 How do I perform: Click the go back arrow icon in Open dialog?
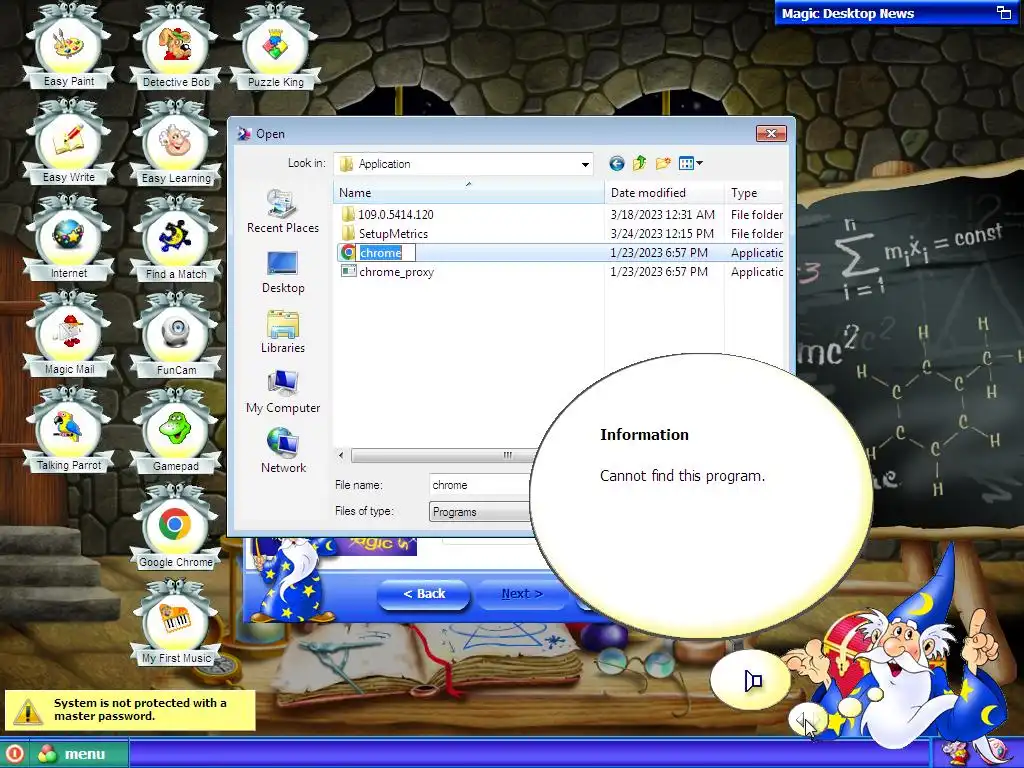[x=616, y=163]
